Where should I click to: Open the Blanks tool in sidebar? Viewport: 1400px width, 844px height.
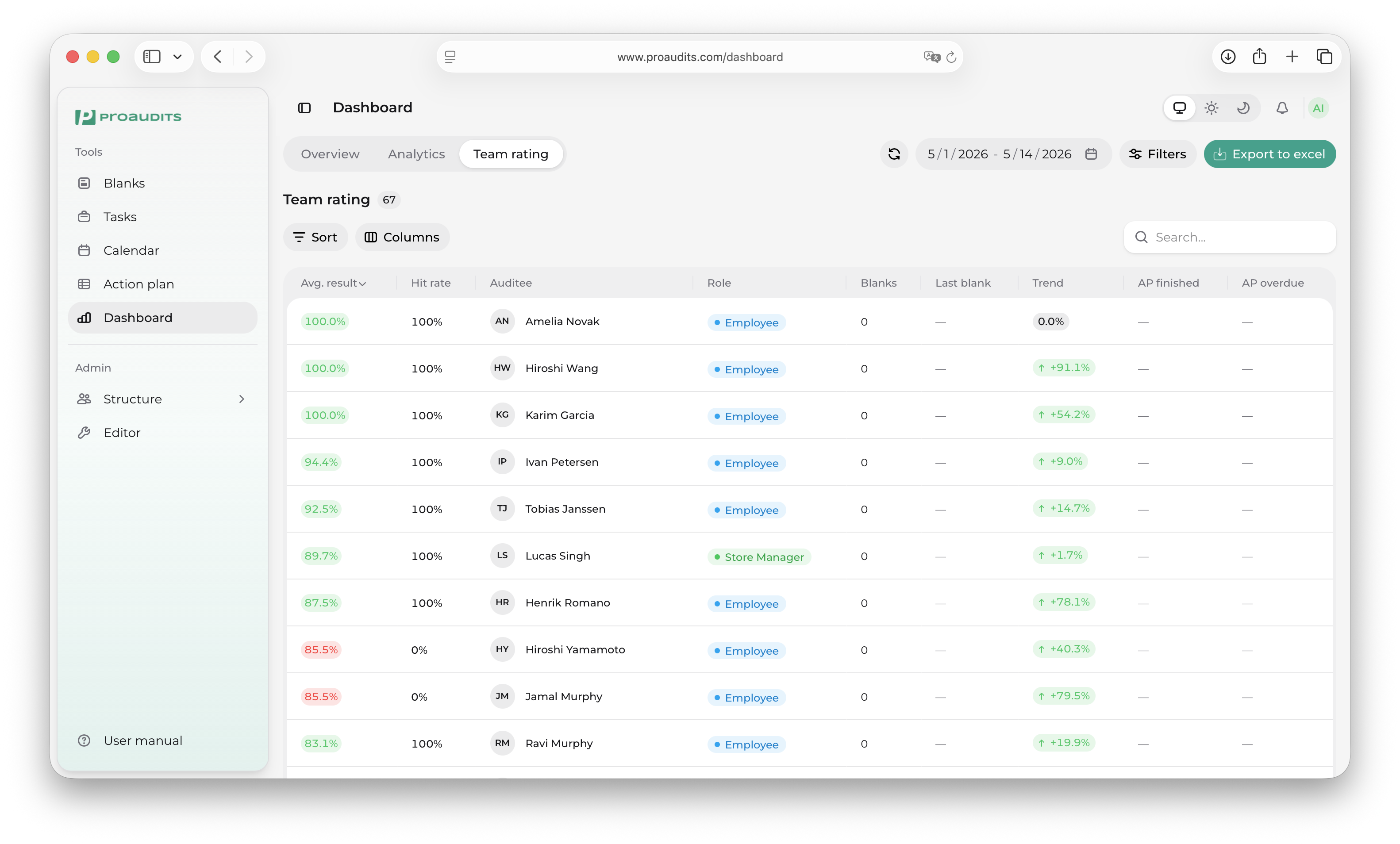click(162, 183)
